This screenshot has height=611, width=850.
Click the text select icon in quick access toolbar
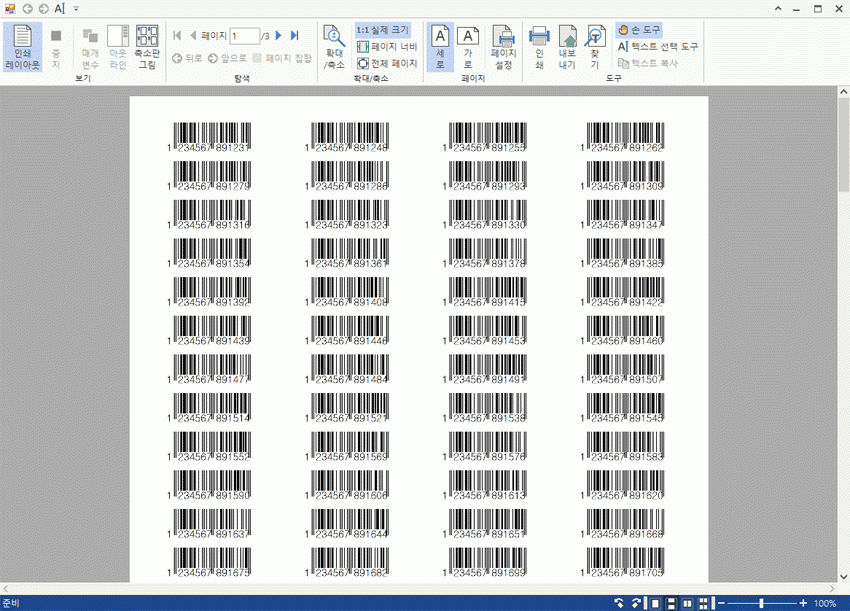(60, 9)
